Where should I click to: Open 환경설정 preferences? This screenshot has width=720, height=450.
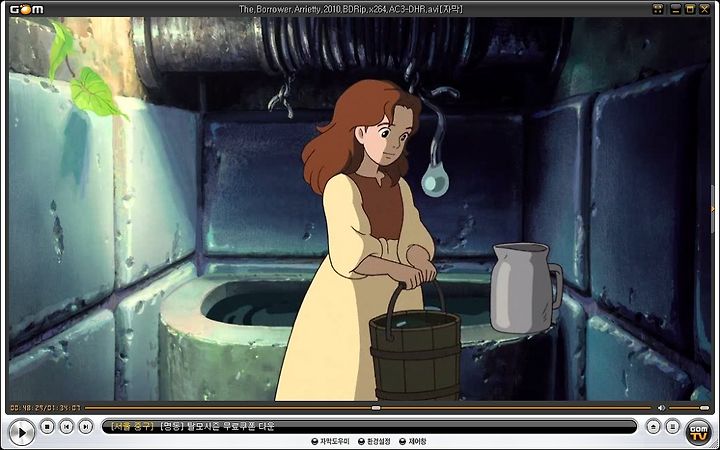[374, 442]
